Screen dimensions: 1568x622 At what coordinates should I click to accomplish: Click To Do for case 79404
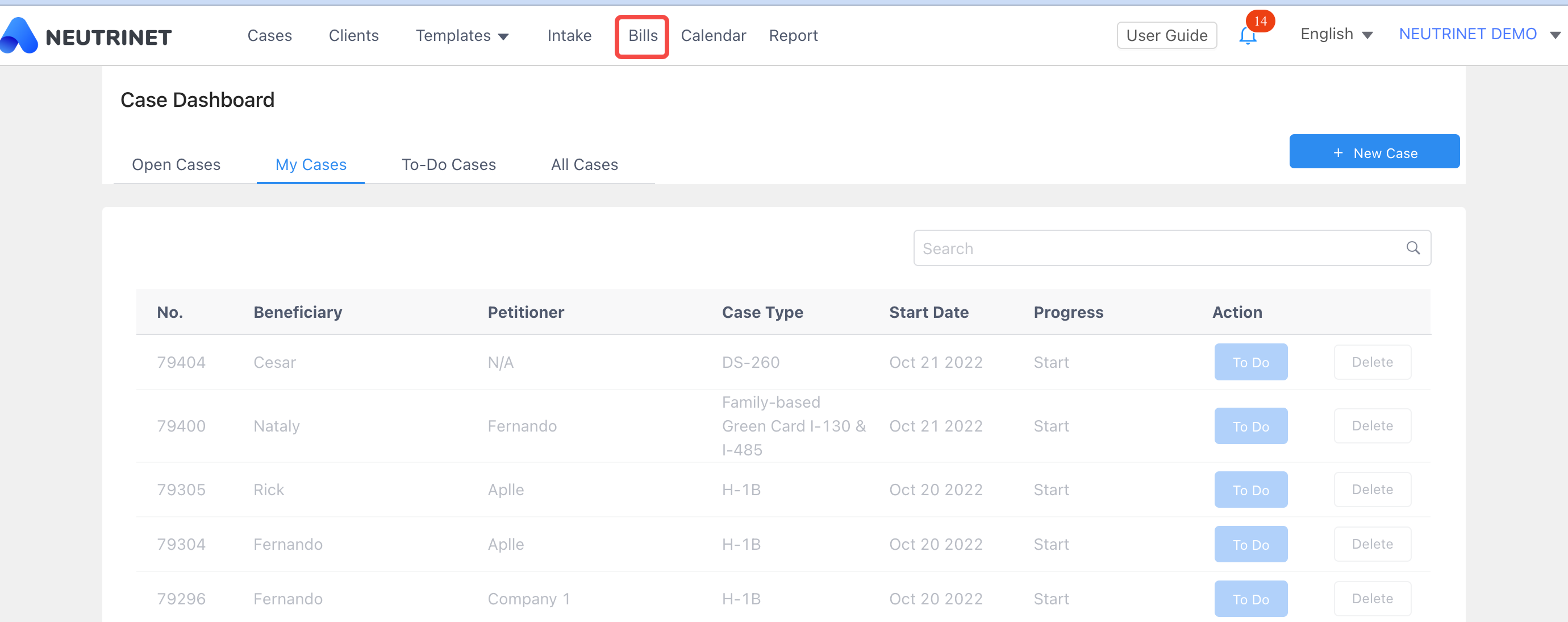pos(1250,362)
